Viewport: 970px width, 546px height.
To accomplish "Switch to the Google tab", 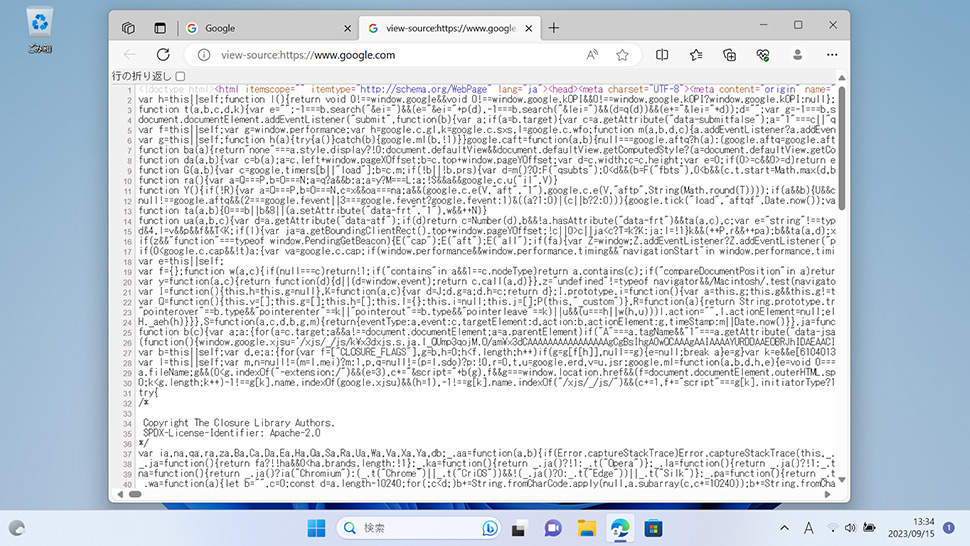I will (269, 28).
